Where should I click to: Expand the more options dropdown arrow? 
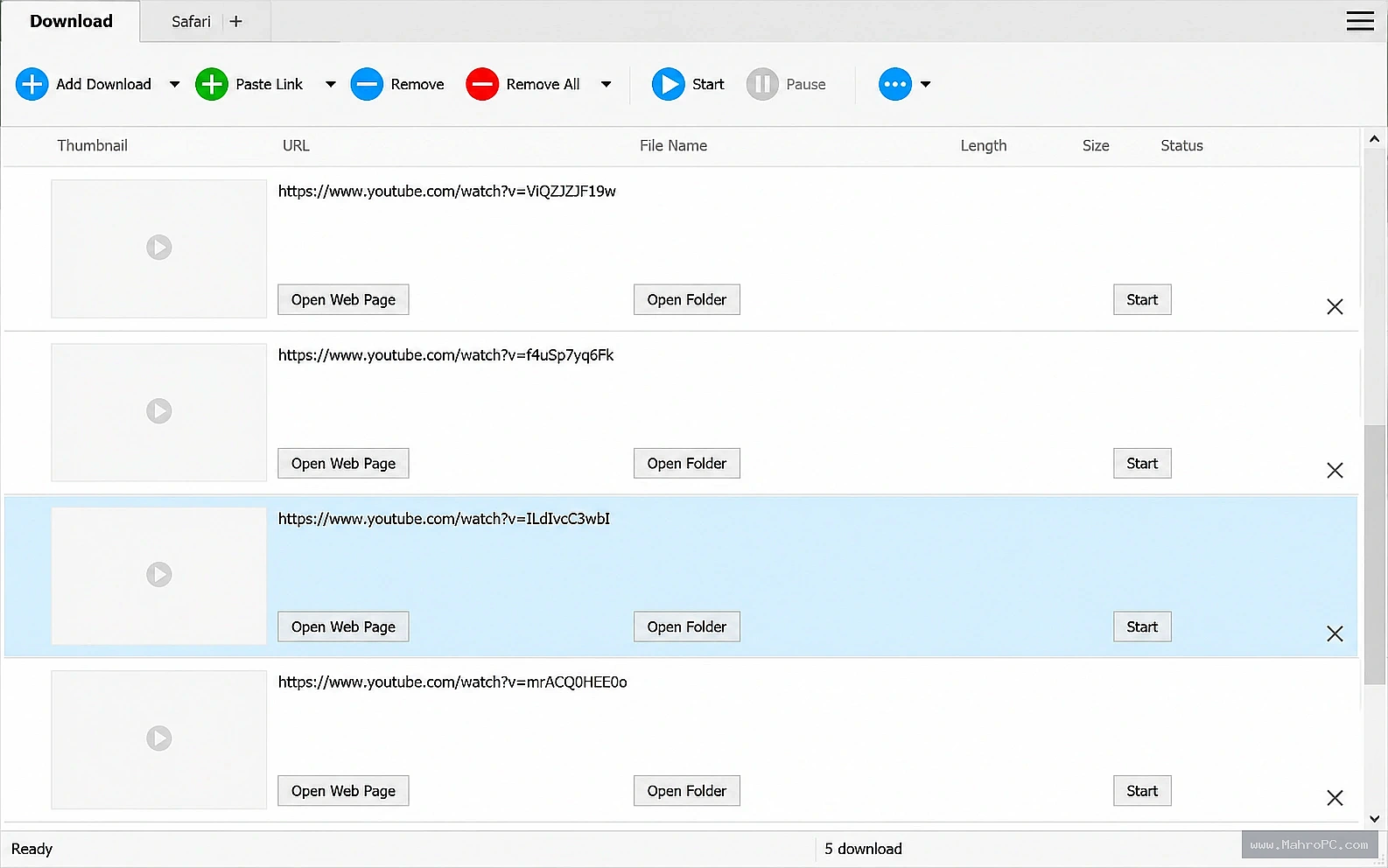(x=925, y=85)
